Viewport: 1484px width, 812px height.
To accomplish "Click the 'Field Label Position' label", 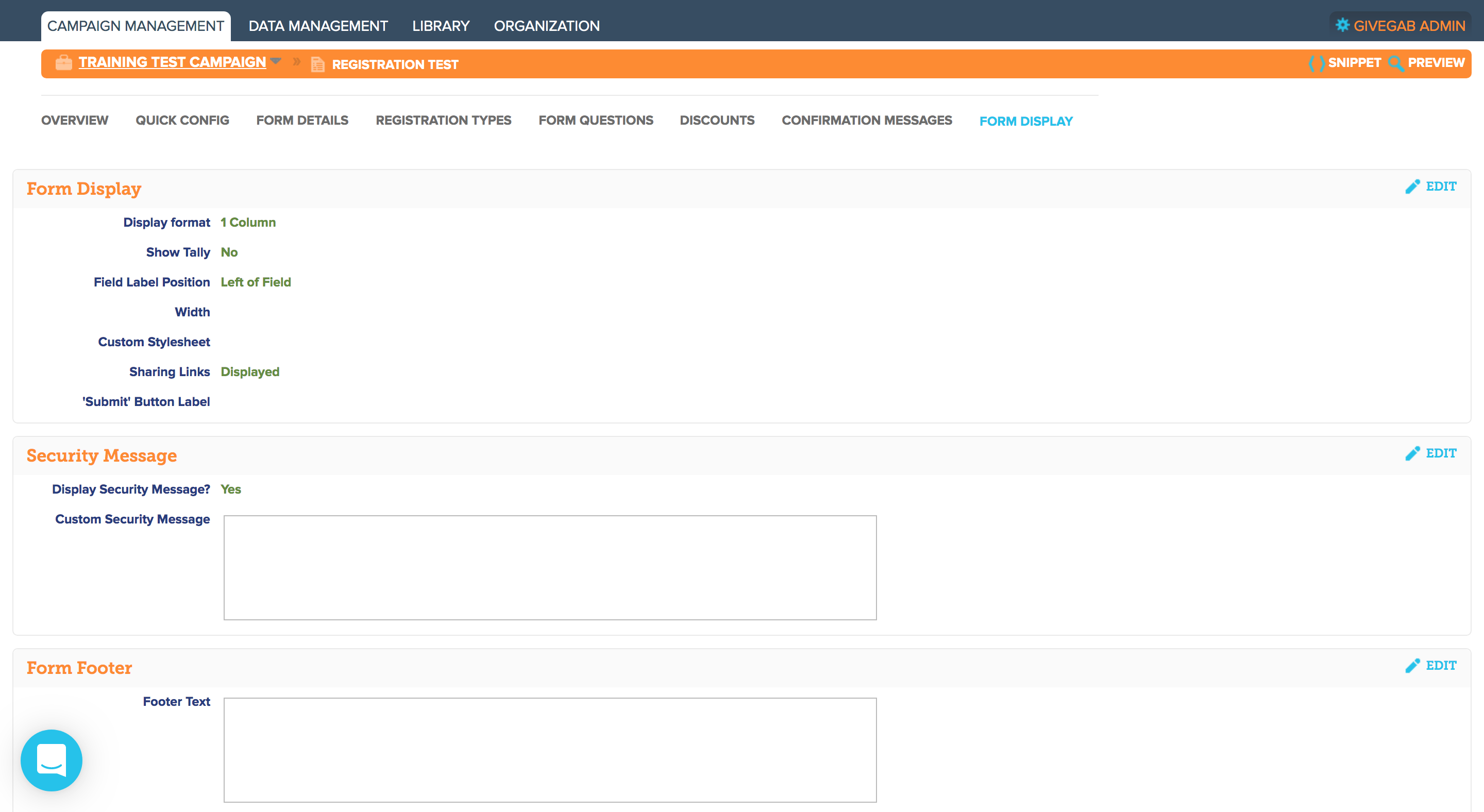I will [151, 283].
